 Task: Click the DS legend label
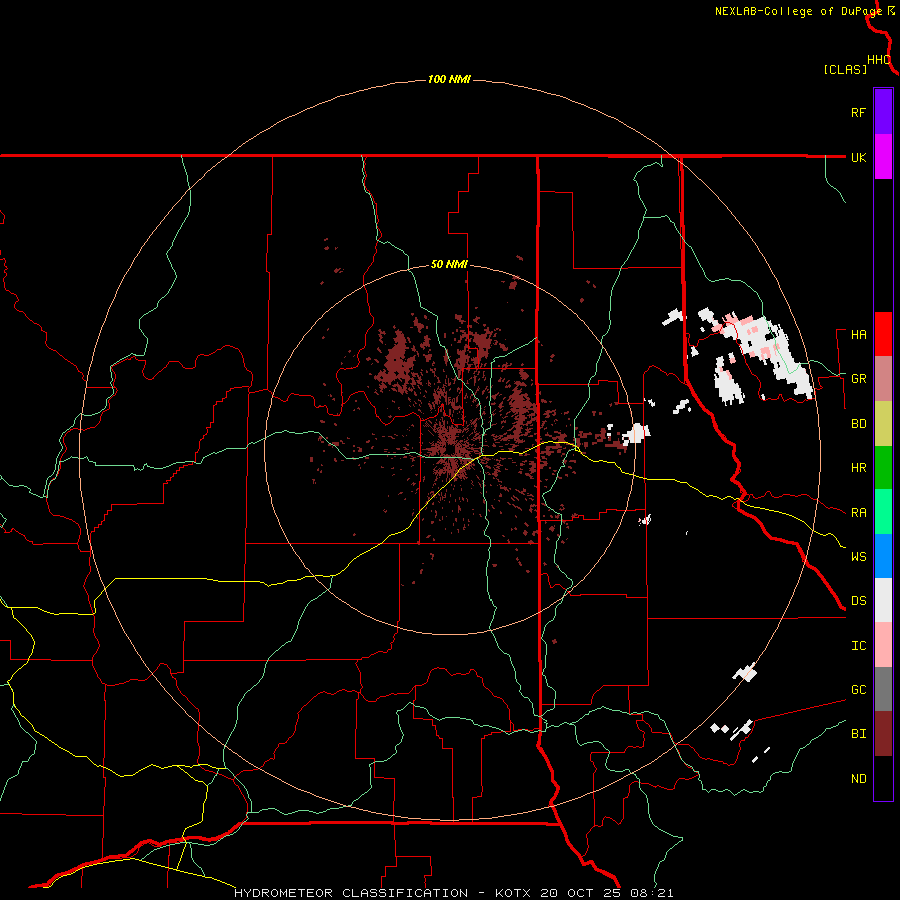859,601
